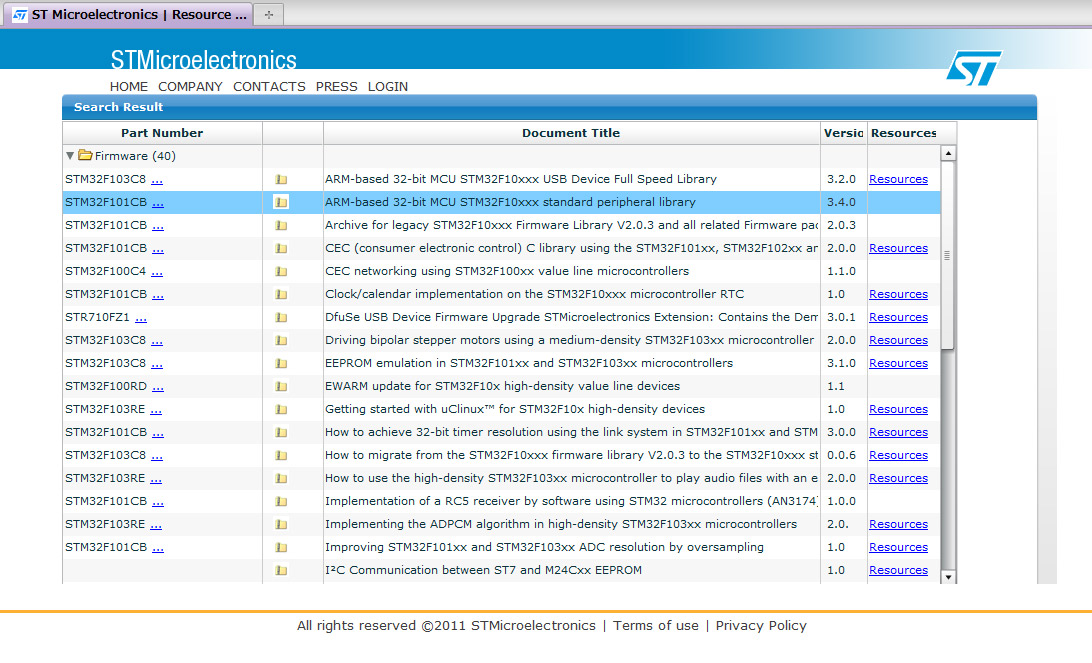Open document icon for Archive for legacy Firmware Library
The height and width of the screenshot is (663, 1092).
281,226
